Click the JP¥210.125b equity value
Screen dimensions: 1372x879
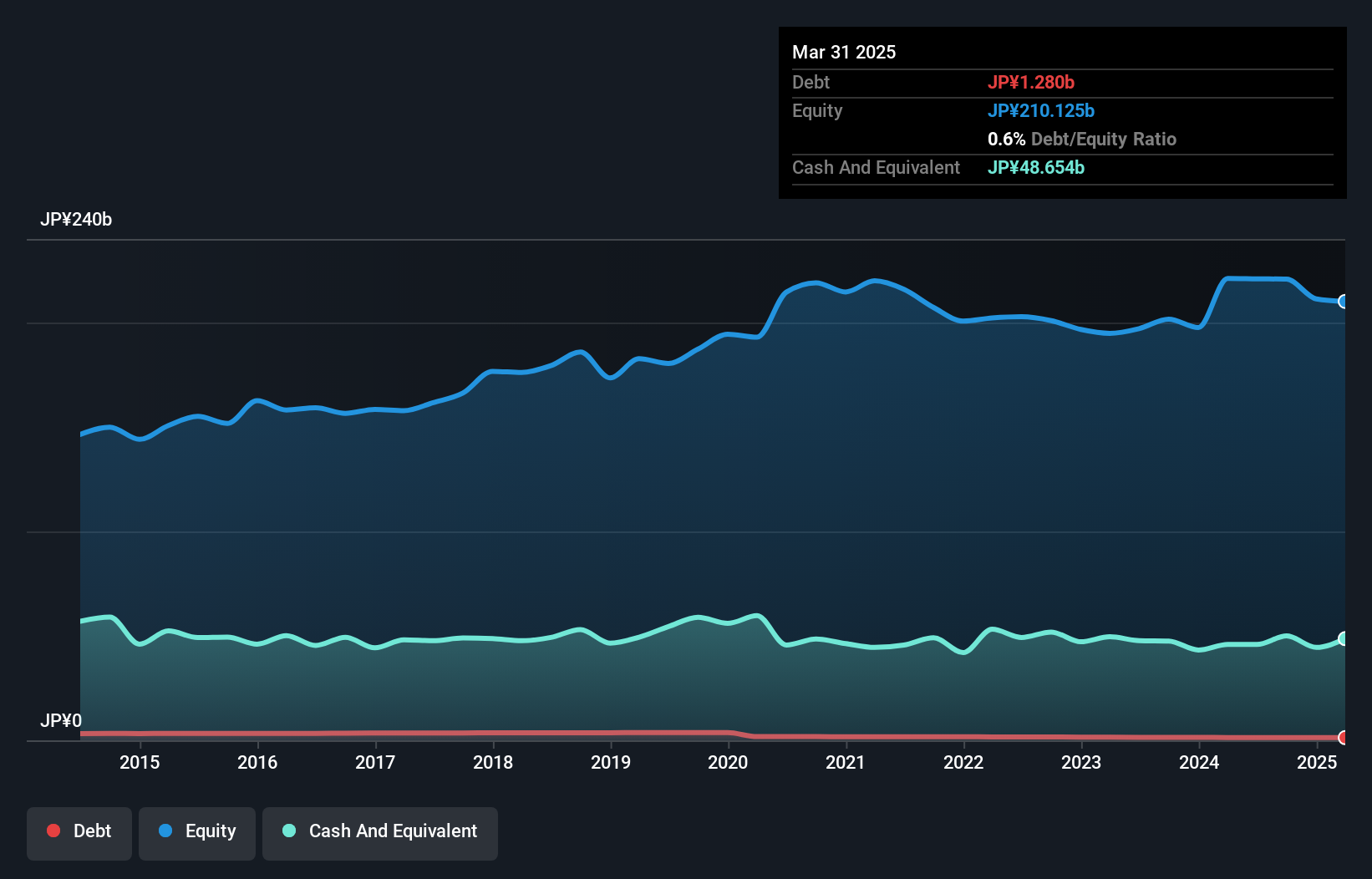pos(1041,111)
